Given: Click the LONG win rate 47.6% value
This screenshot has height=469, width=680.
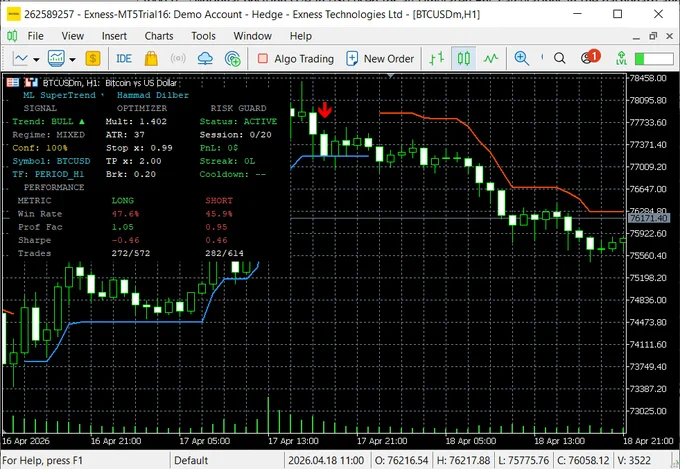Looking at the screenshot, I should click(125, 214).
